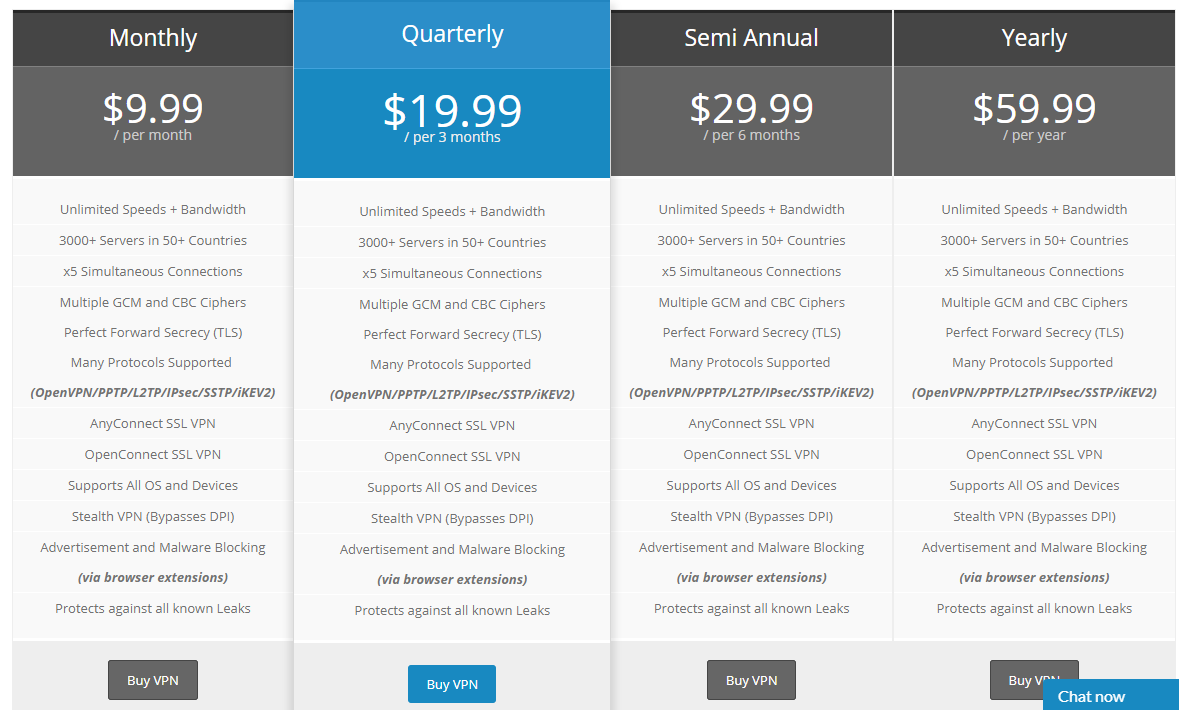This screenshot has height=710, width=1179.
Task: Click Stealth VPN feature in Monthly column
Action: click(153, 517)
